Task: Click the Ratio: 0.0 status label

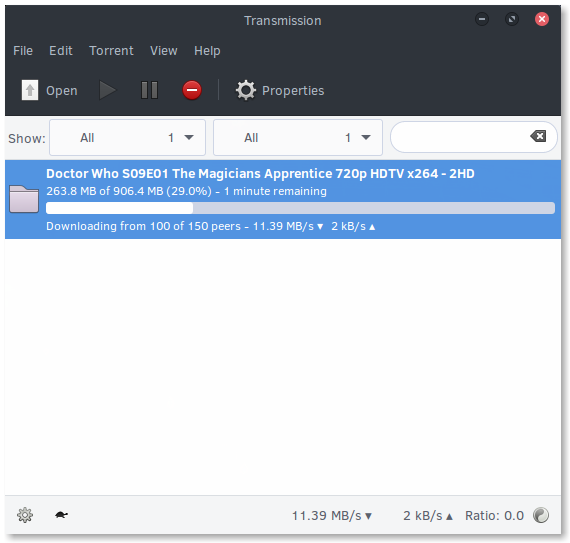Action: [x=494, y=515]
